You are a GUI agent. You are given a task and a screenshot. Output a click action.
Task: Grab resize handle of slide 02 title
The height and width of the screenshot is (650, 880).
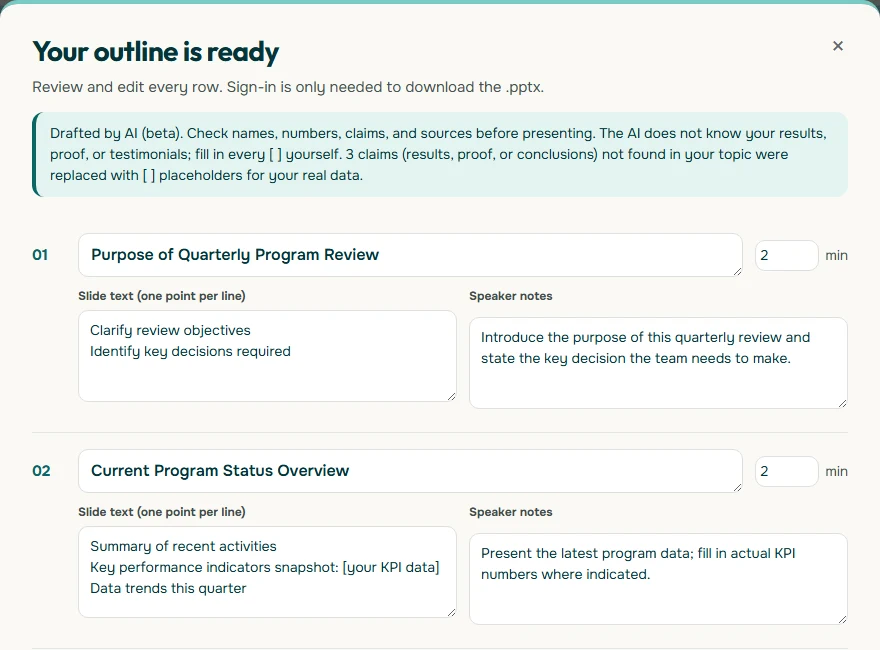point(737,488)
